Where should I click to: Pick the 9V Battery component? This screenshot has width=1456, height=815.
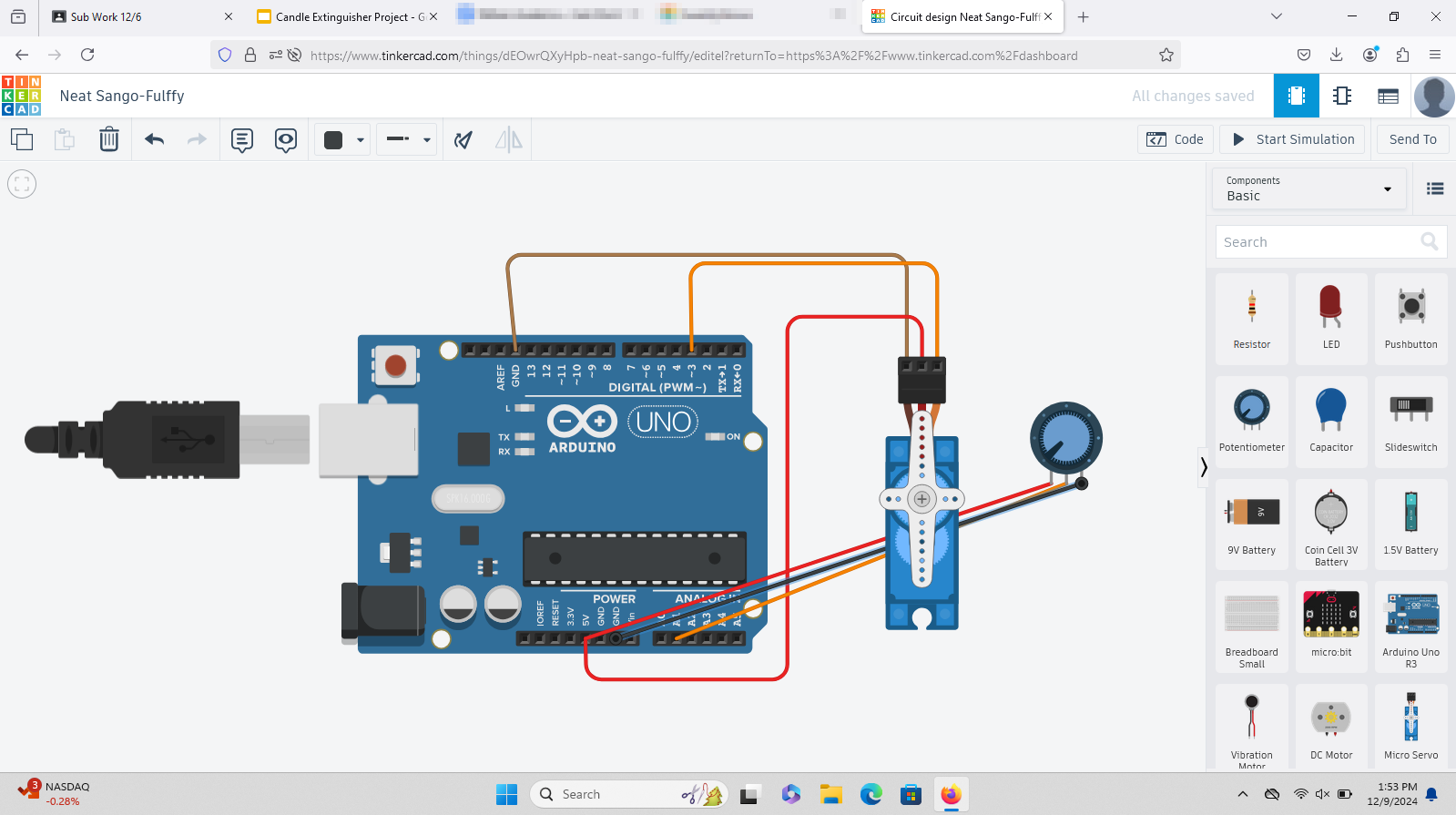(1252, 525)
